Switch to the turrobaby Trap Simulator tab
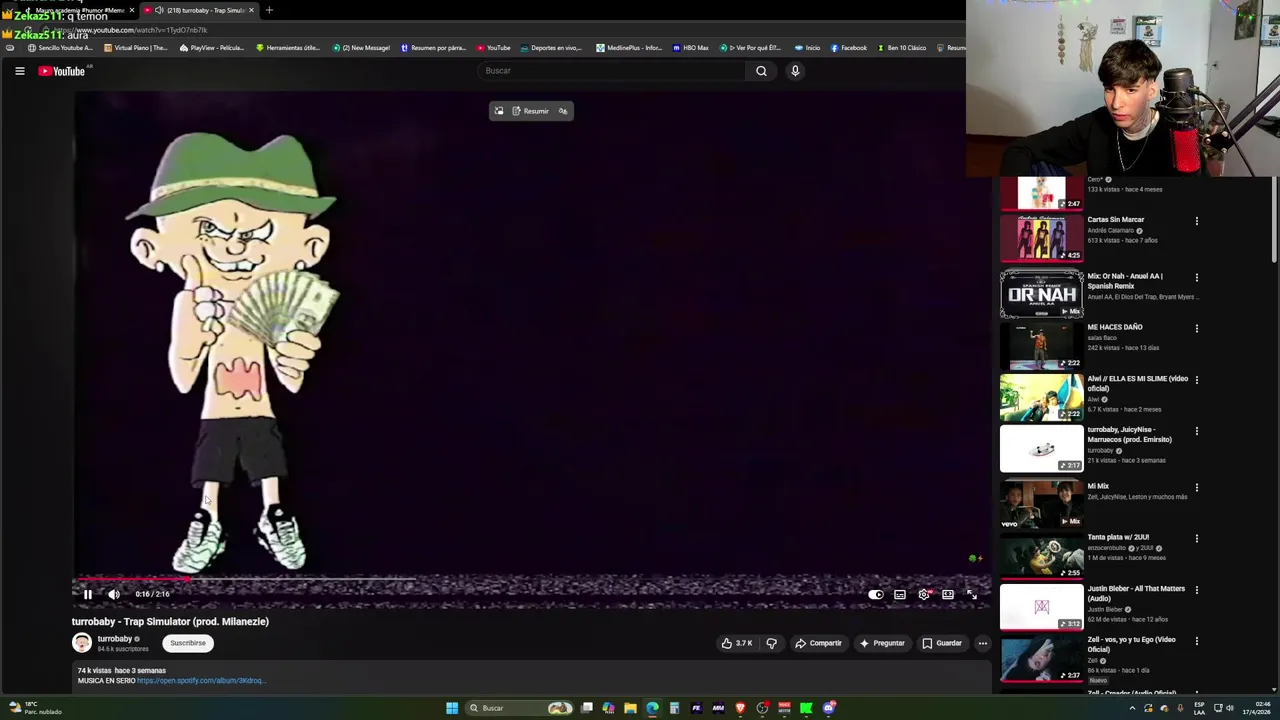Image resolution: width=1280 pixels, height=720 pixels. pyautogui.click(x=199, y=10)
